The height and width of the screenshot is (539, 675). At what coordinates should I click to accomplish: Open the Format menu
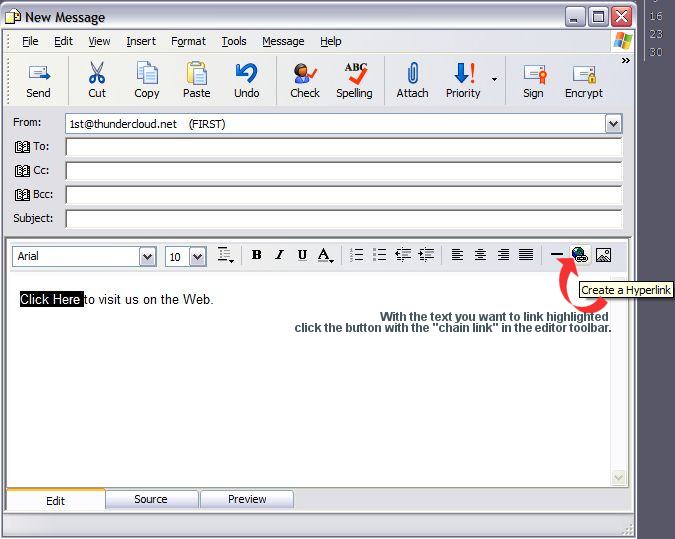pos(188,41)
